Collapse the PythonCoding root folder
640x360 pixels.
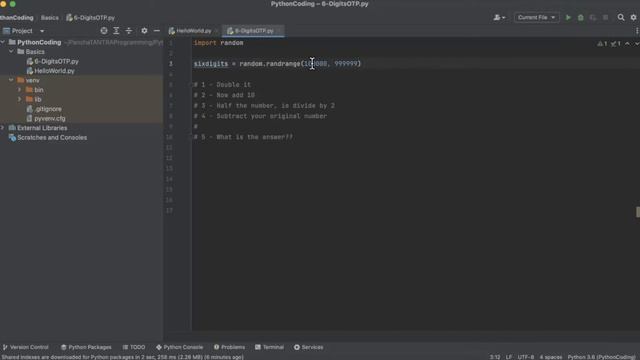pyautogui.click(x=3, y=42)
